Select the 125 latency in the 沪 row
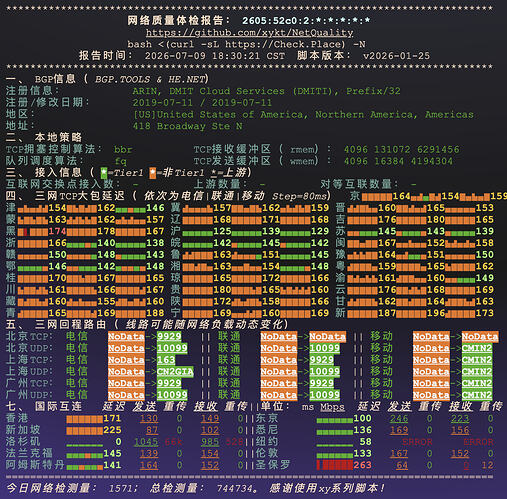Image resolution: width=507 pixels, height=499 pixels. (222, 231)
